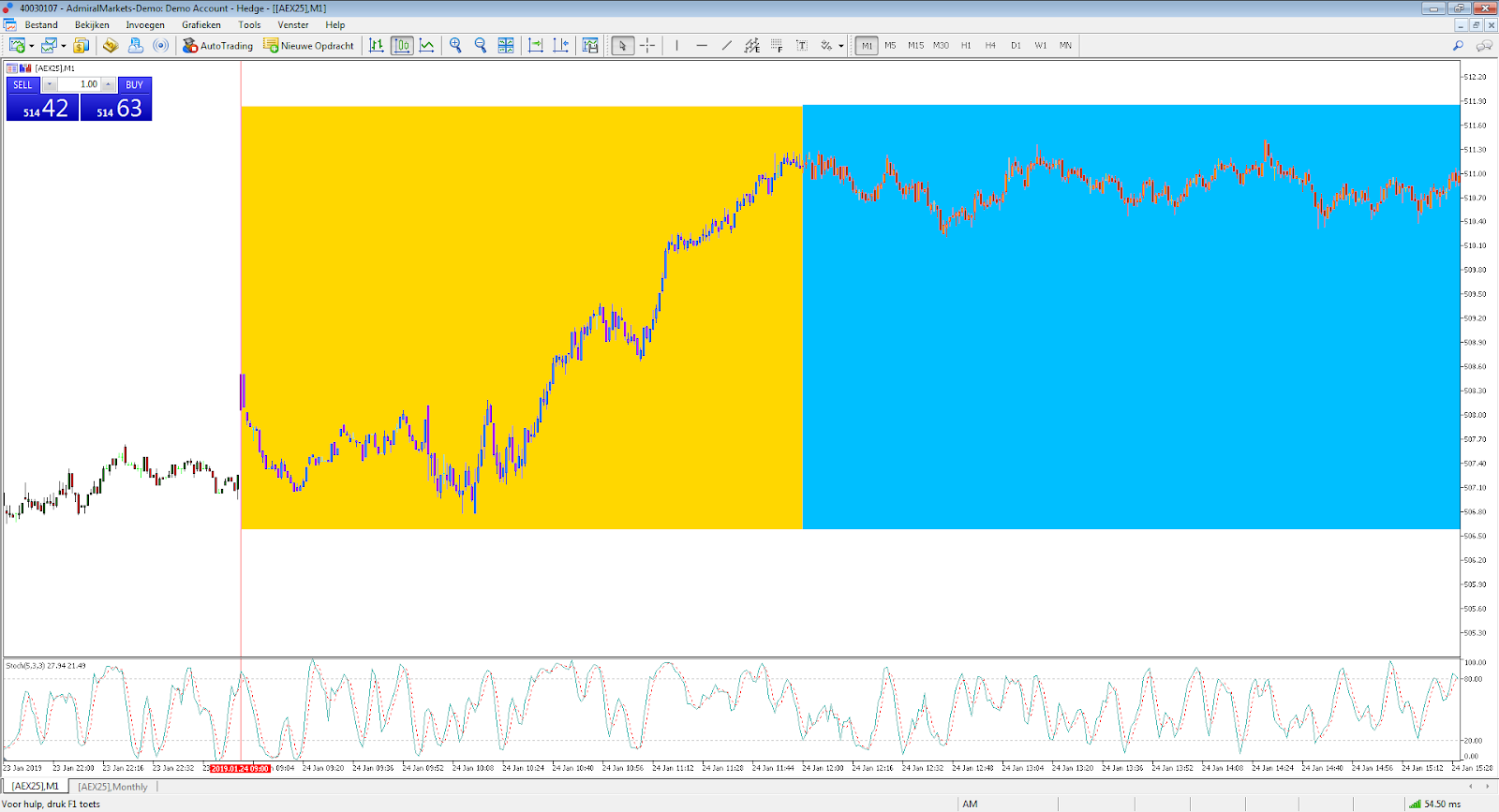This screenshot has height=812, width=1499.
Task: Open the Data Window tag icon
Action: pyautogui.click(x=111, y=45)
